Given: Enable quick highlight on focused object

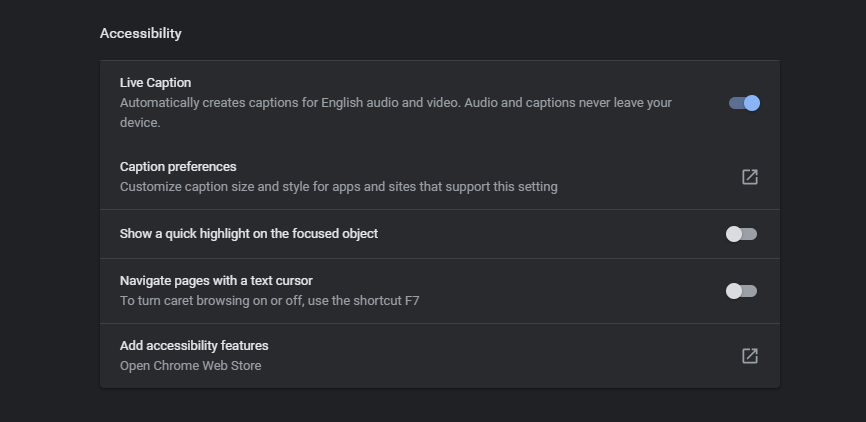Looking at the screenshot, I should 741,234.
